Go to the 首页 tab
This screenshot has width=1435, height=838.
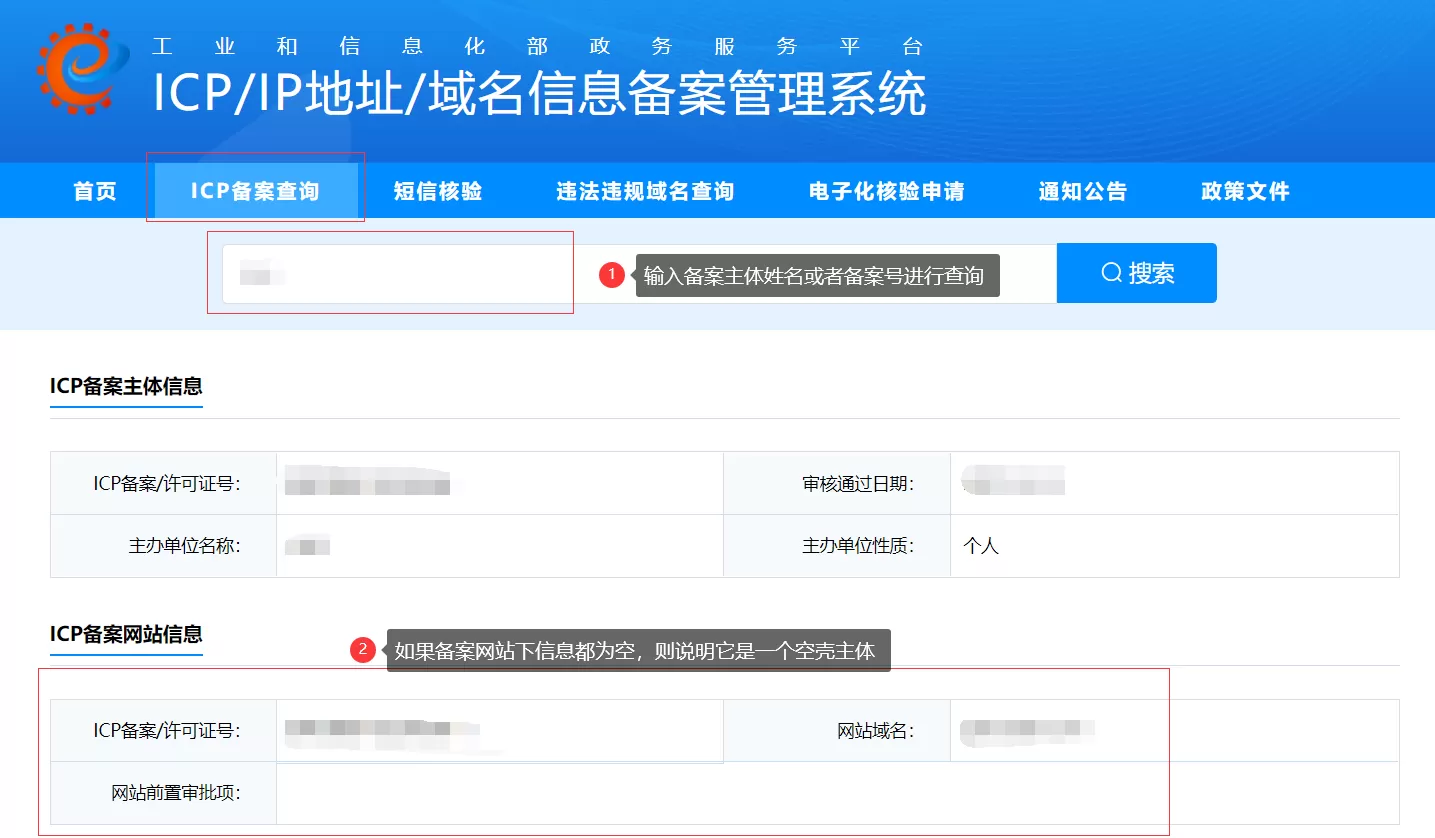tap(94, 190)
